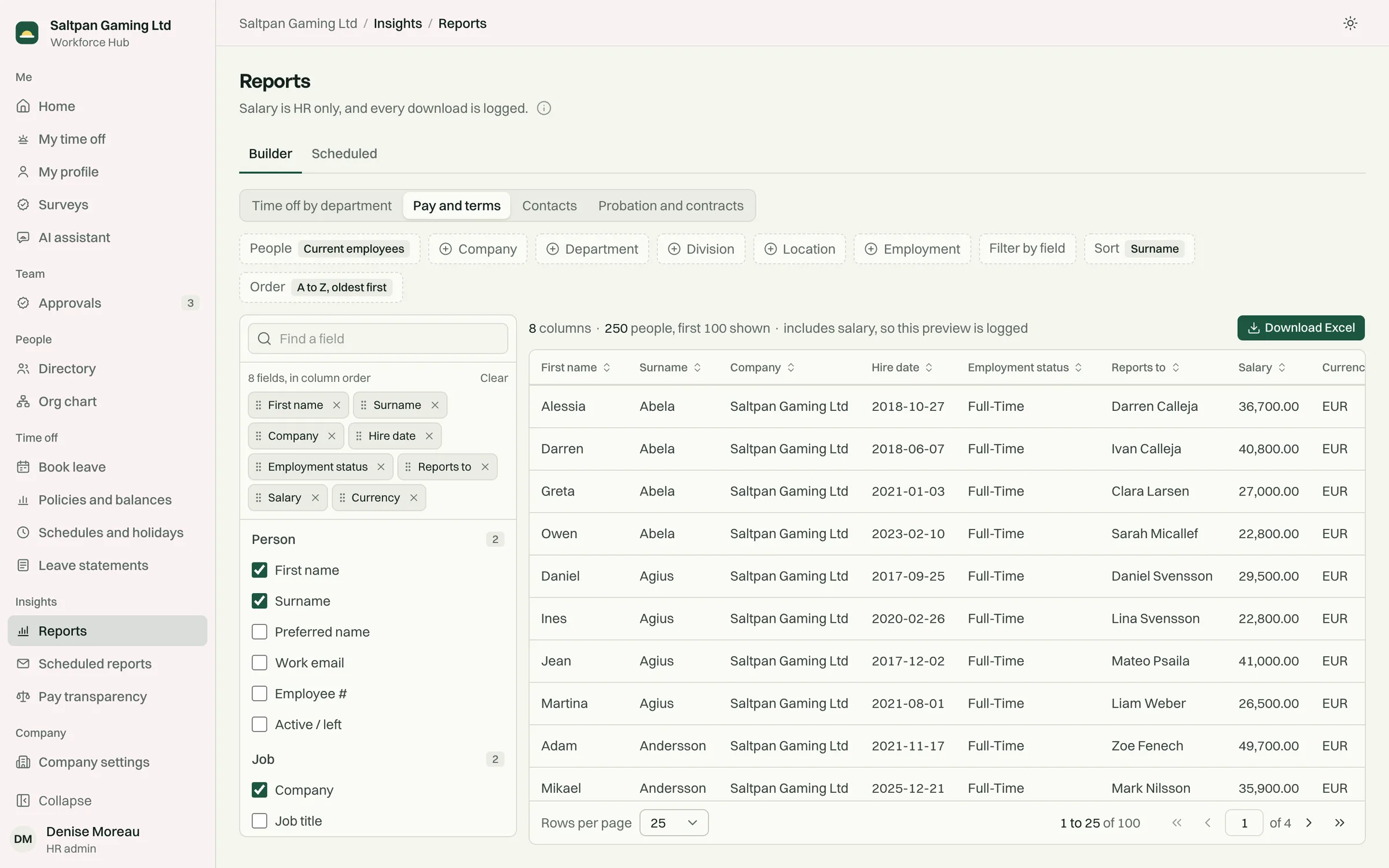Remove the Salary field chip
This screenshot has height=868, width=1389.
pyautogui.click(x=315, y=498)
